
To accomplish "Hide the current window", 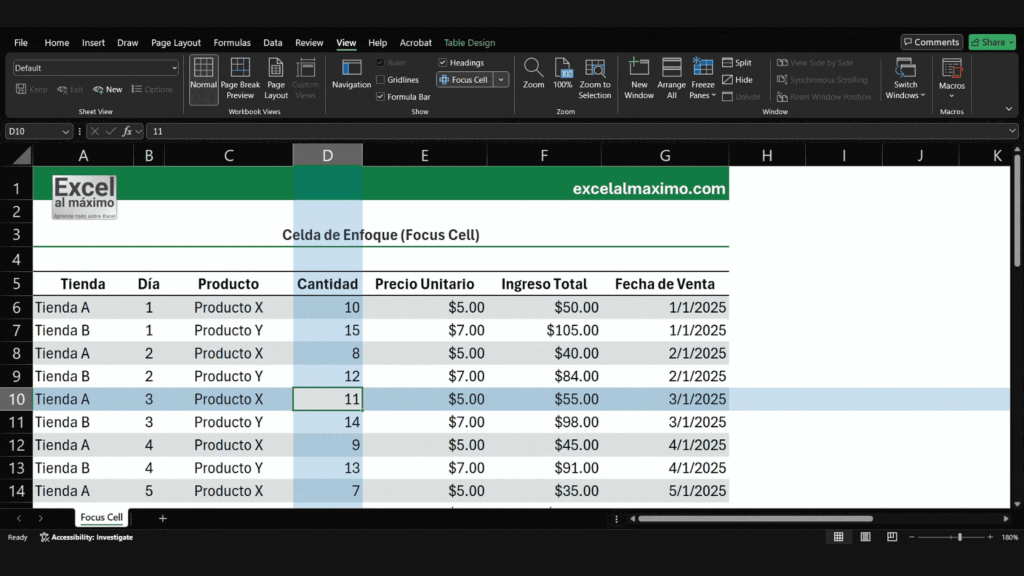I will point(737,80).
